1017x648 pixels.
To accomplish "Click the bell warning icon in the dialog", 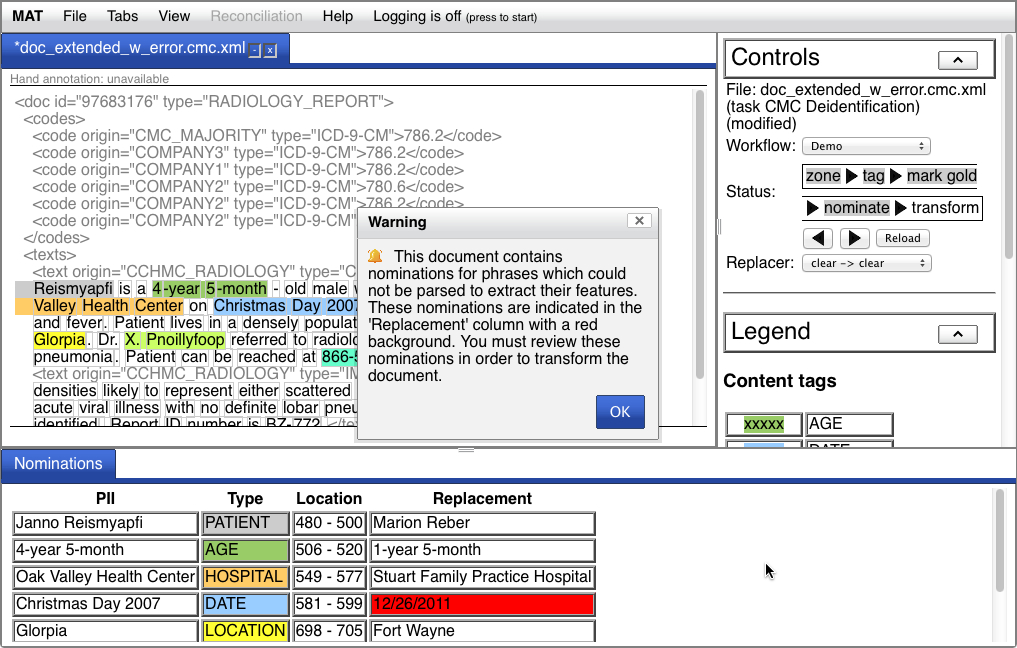I will click(375, 257).
